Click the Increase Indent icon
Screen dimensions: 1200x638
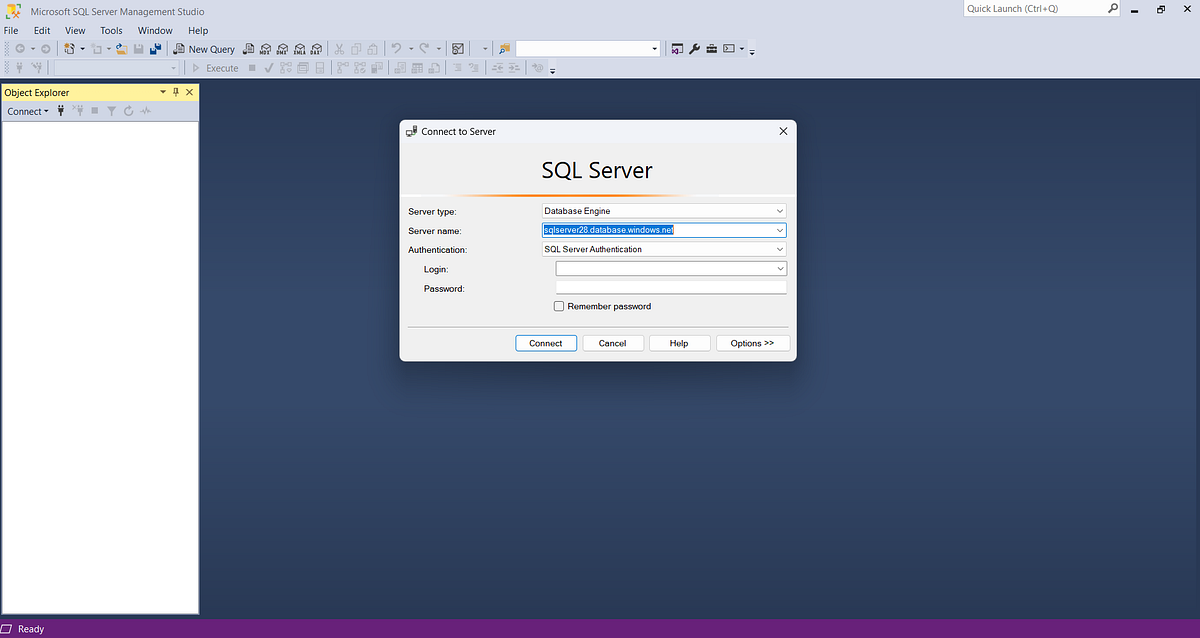514,68
